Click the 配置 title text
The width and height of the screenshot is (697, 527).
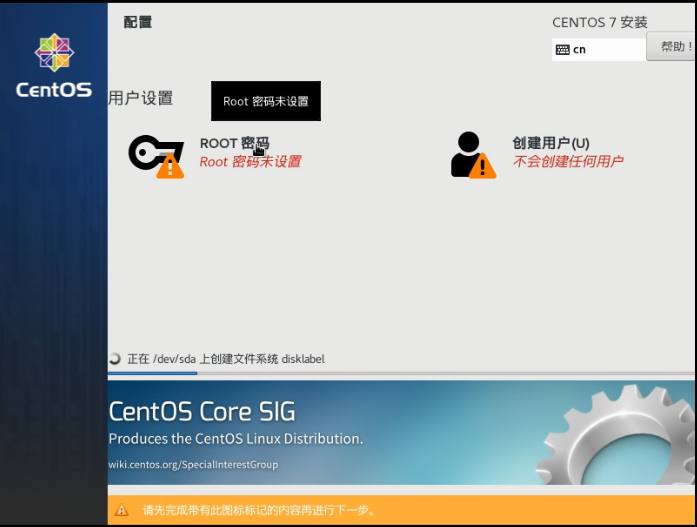point(138,22)
